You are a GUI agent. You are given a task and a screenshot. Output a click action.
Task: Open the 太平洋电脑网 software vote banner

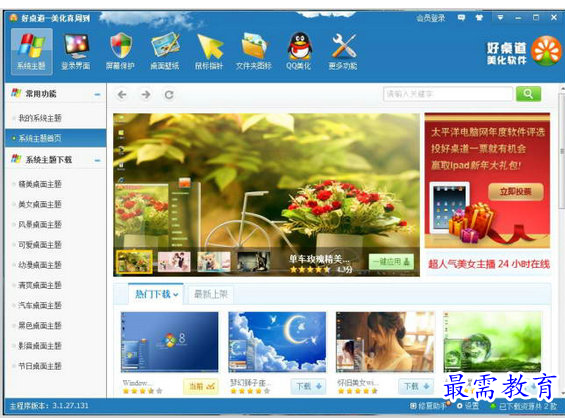(487, 181)
